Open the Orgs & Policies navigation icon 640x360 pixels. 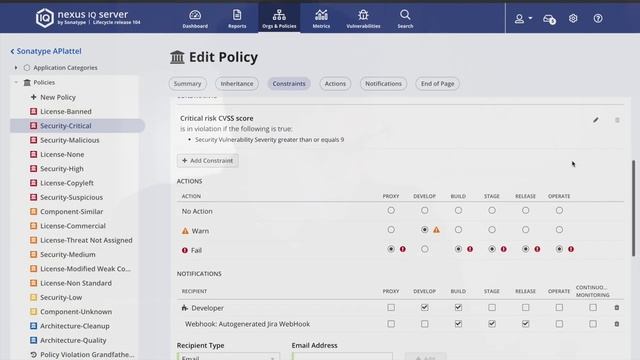pos(279,19)
